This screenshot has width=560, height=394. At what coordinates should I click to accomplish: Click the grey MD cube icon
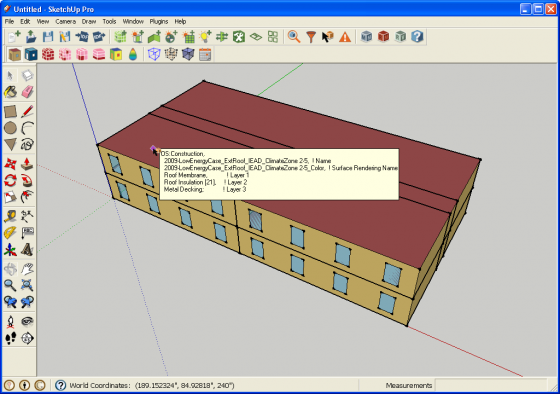(366, 37)
